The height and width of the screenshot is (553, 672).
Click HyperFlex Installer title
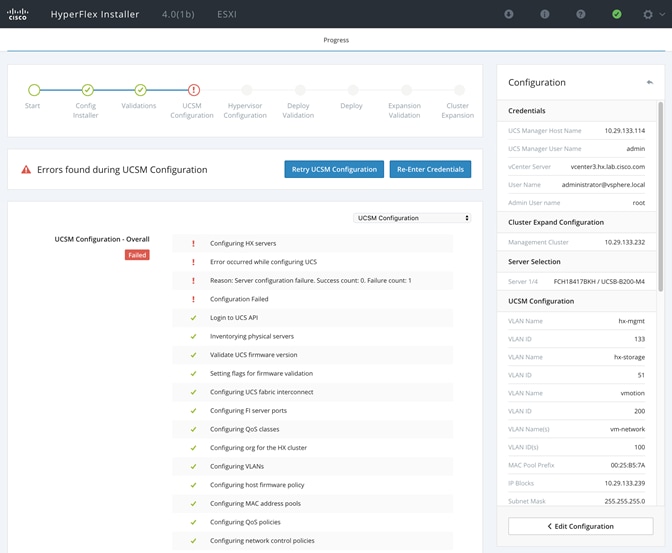click(95, 14)
